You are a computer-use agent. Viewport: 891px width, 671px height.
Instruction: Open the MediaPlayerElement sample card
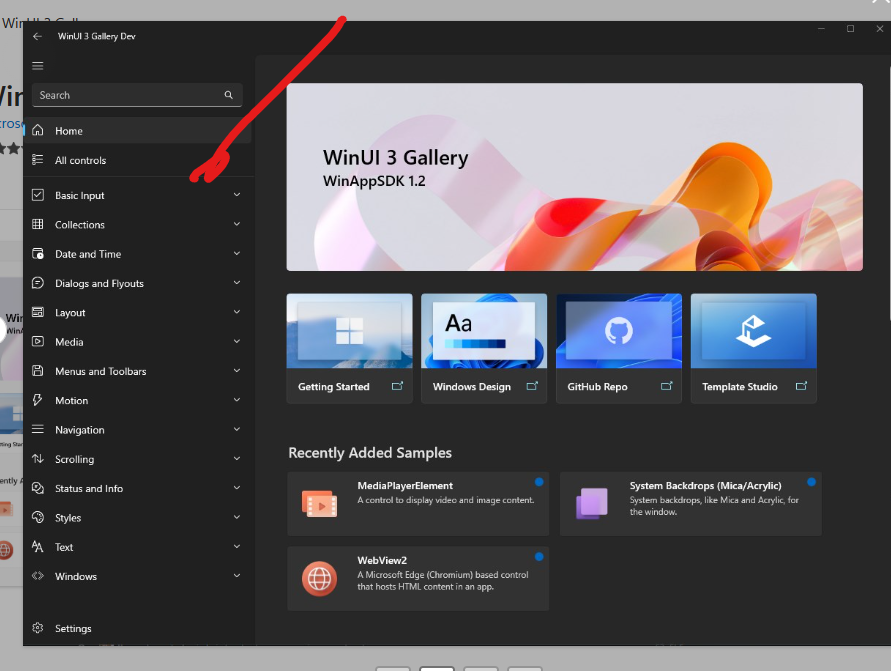(x=418, y=503)
